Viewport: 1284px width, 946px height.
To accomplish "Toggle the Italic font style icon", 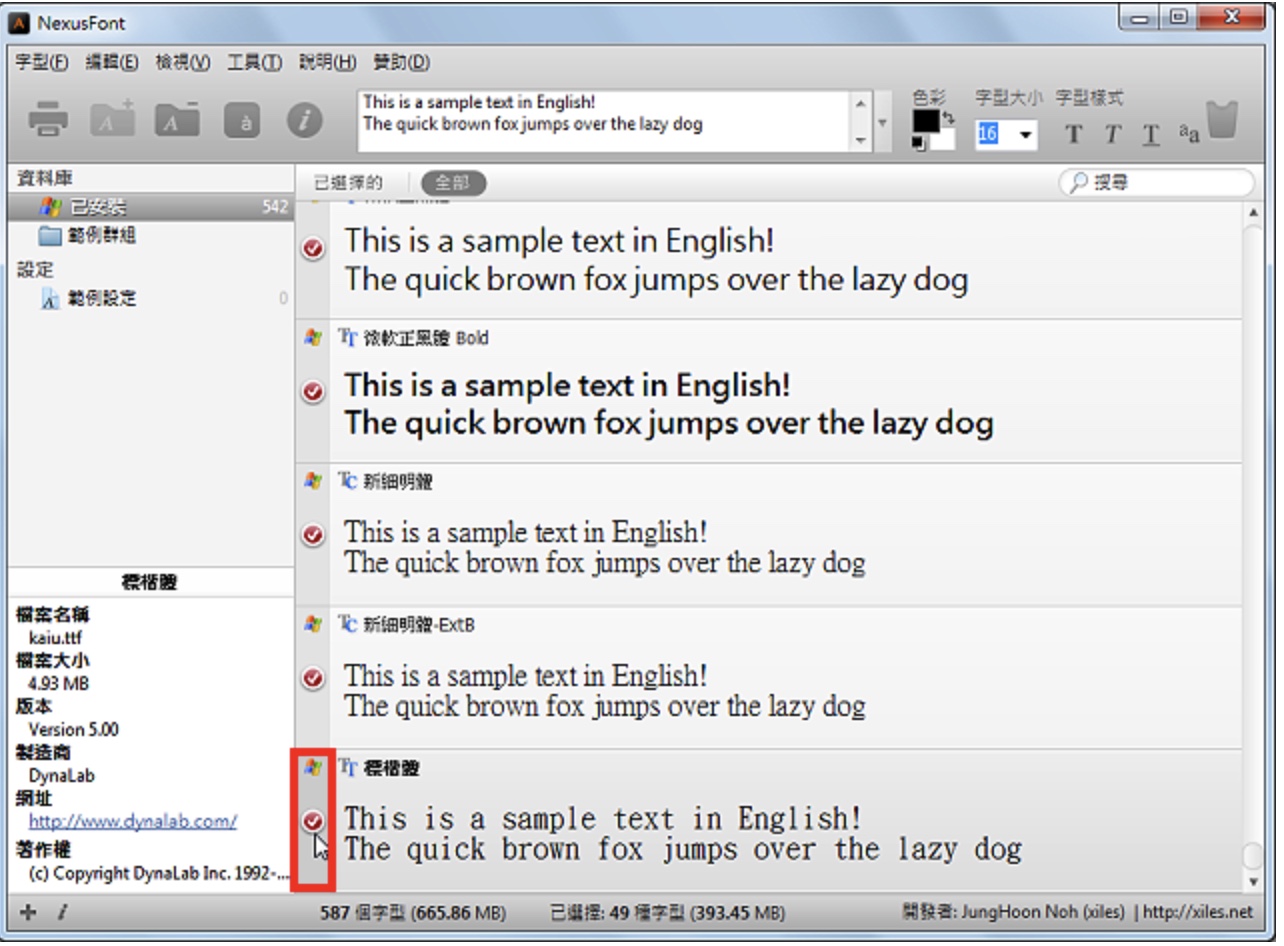I will click(1112, 134).
